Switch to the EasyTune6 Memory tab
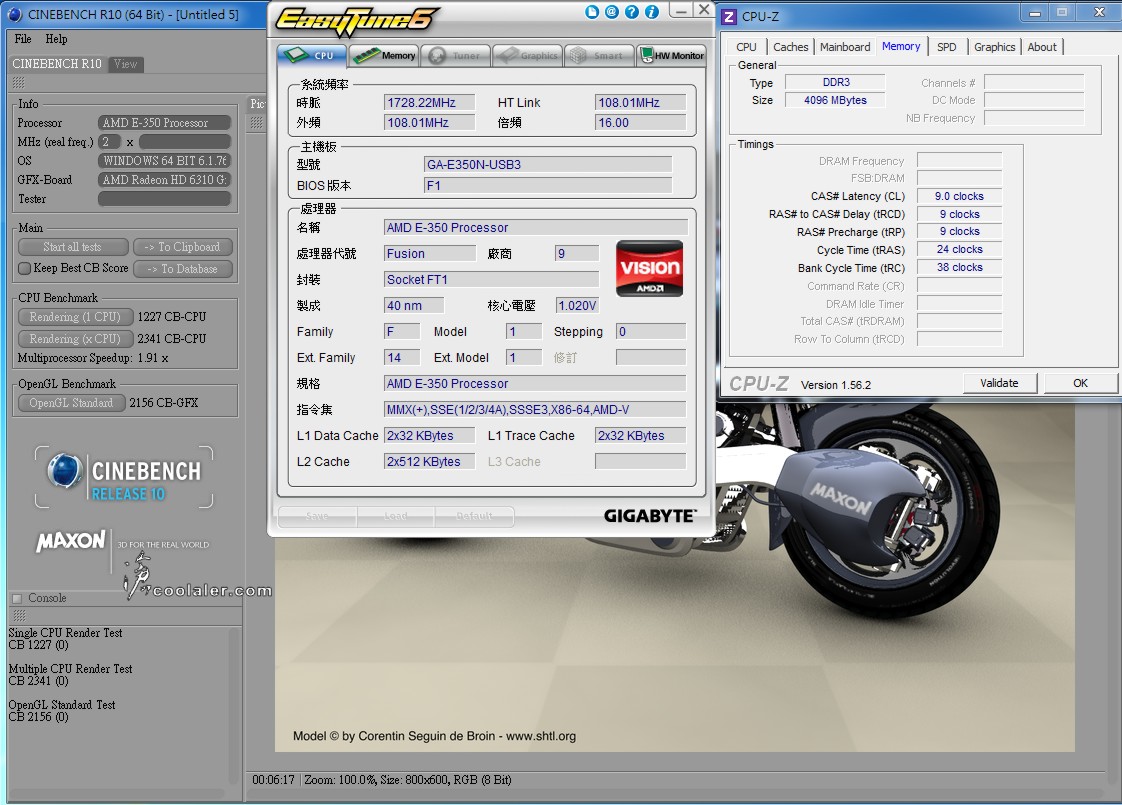 point(384,55)
